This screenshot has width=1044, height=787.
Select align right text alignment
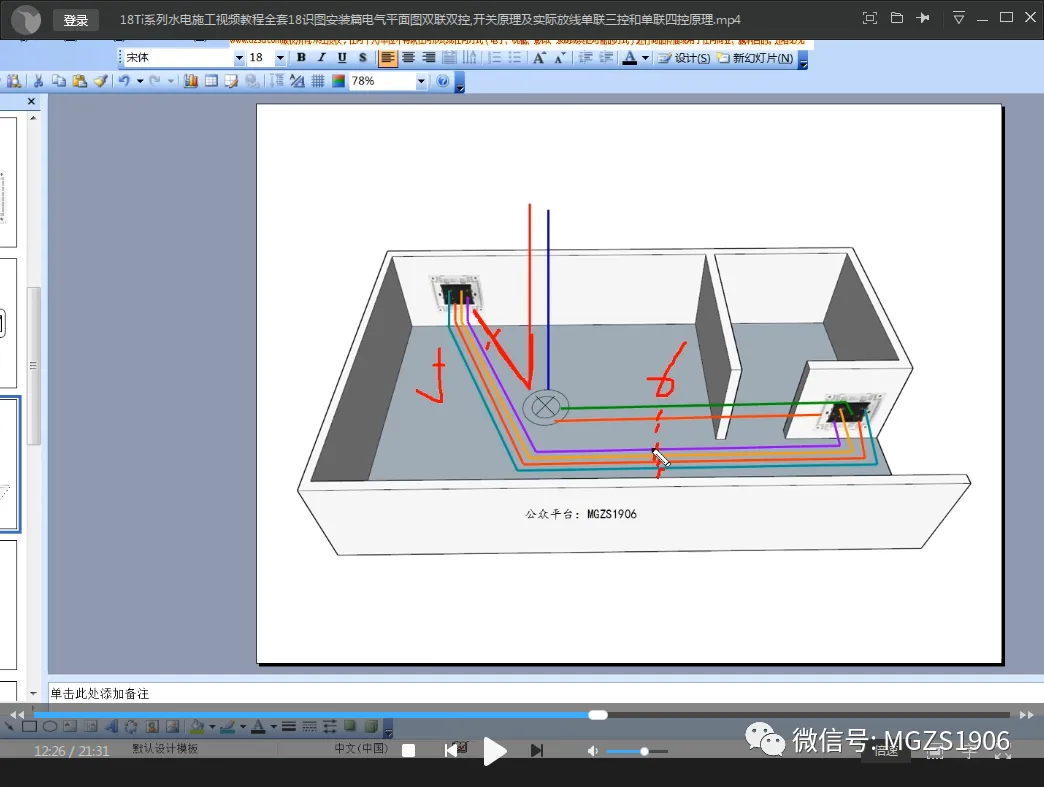pos(429,58)
